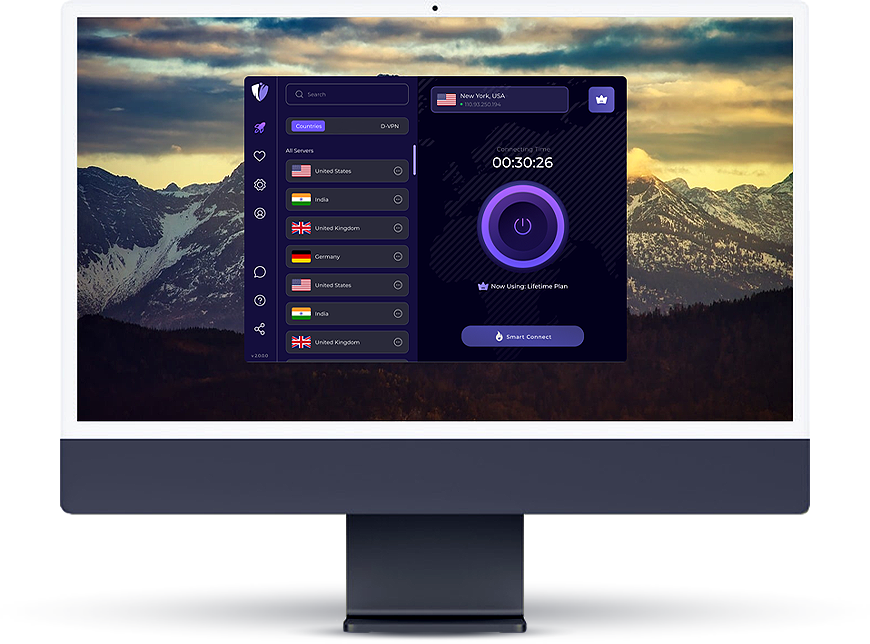Switch to the Countries tab
870x644 pixels.
click(309, 126)
